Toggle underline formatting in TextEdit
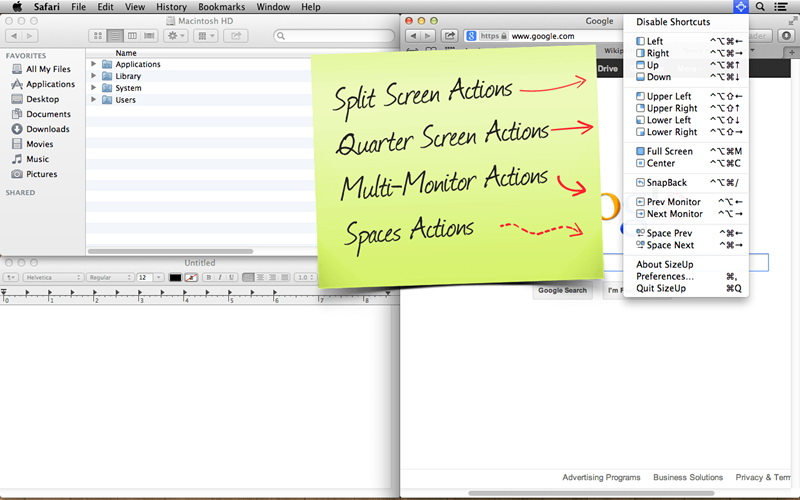Image resolution: width=800 pixels, height=500 pixels. (230, 277)
